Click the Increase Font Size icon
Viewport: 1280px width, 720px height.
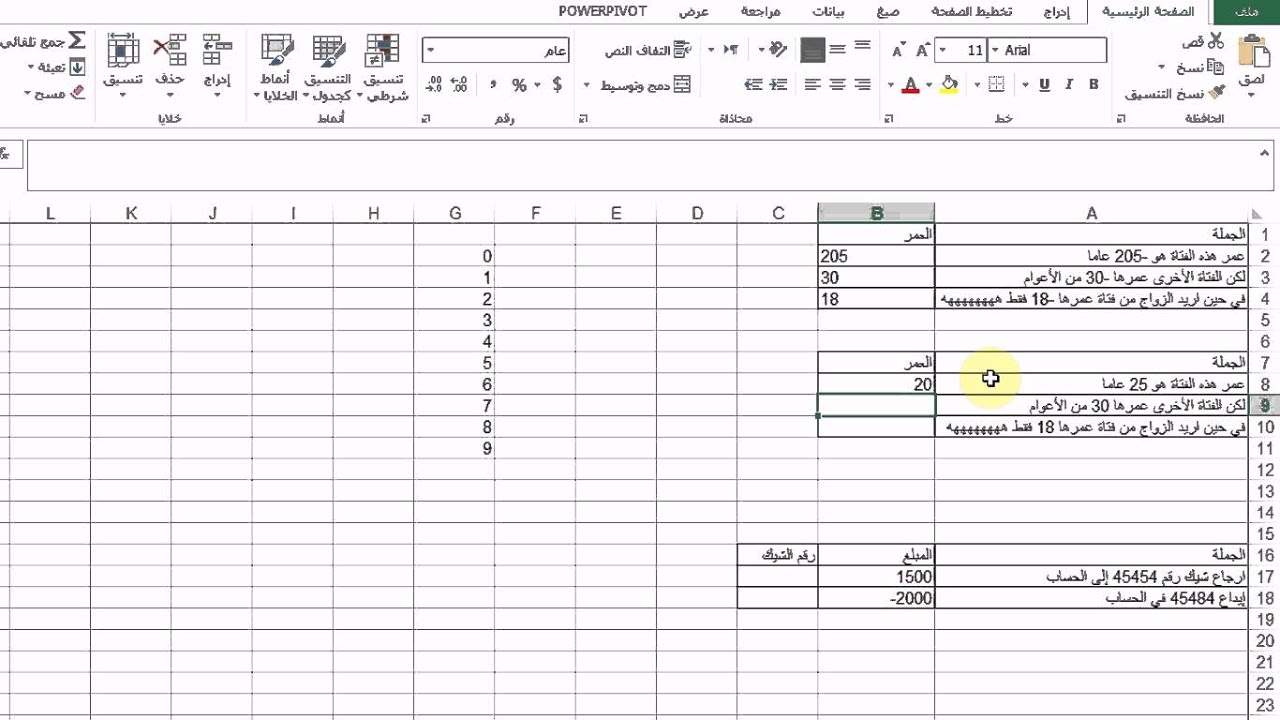[x=923, y=50]
